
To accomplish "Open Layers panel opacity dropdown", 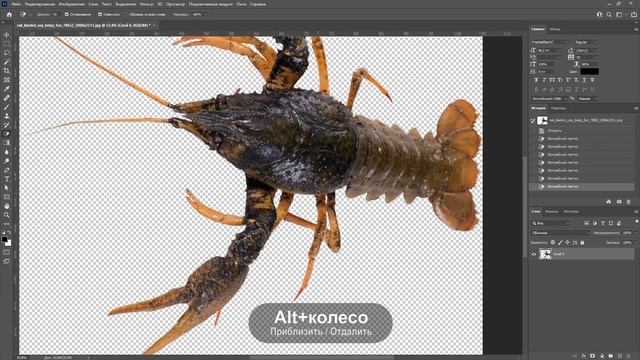I will pos(635,233).
